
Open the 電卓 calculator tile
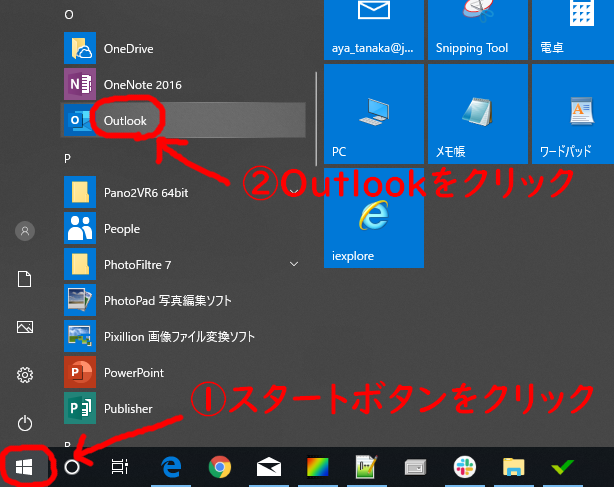[x=573, y=30]
